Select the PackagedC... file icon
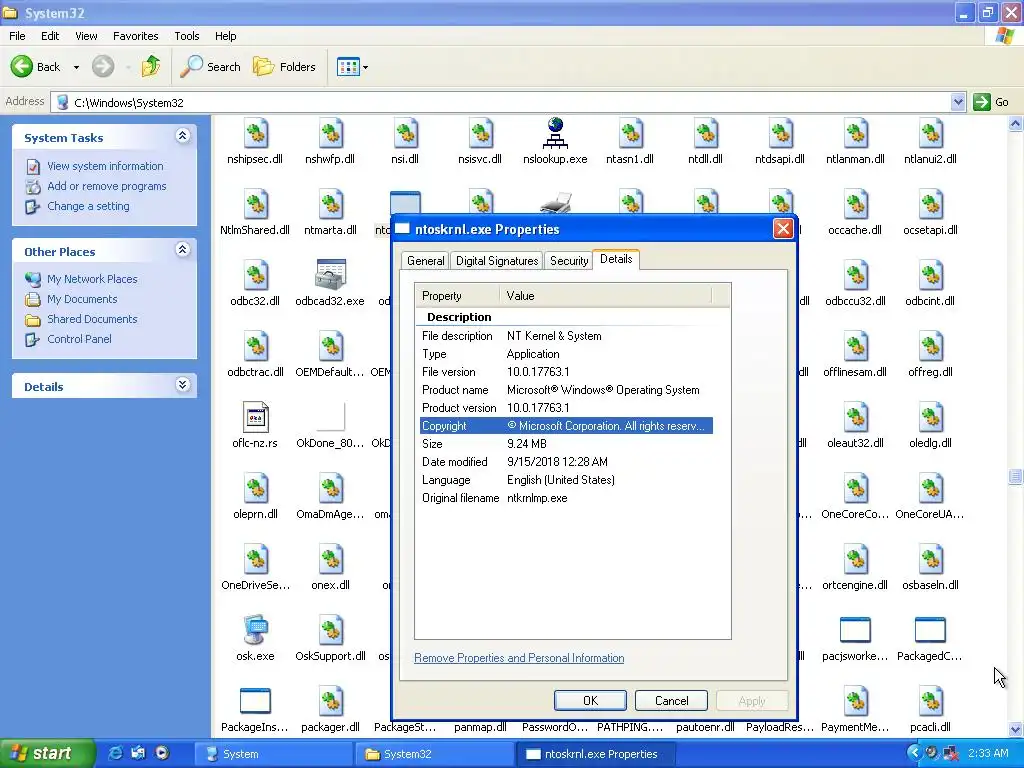The image size is (1024, 768). point(930,630)
